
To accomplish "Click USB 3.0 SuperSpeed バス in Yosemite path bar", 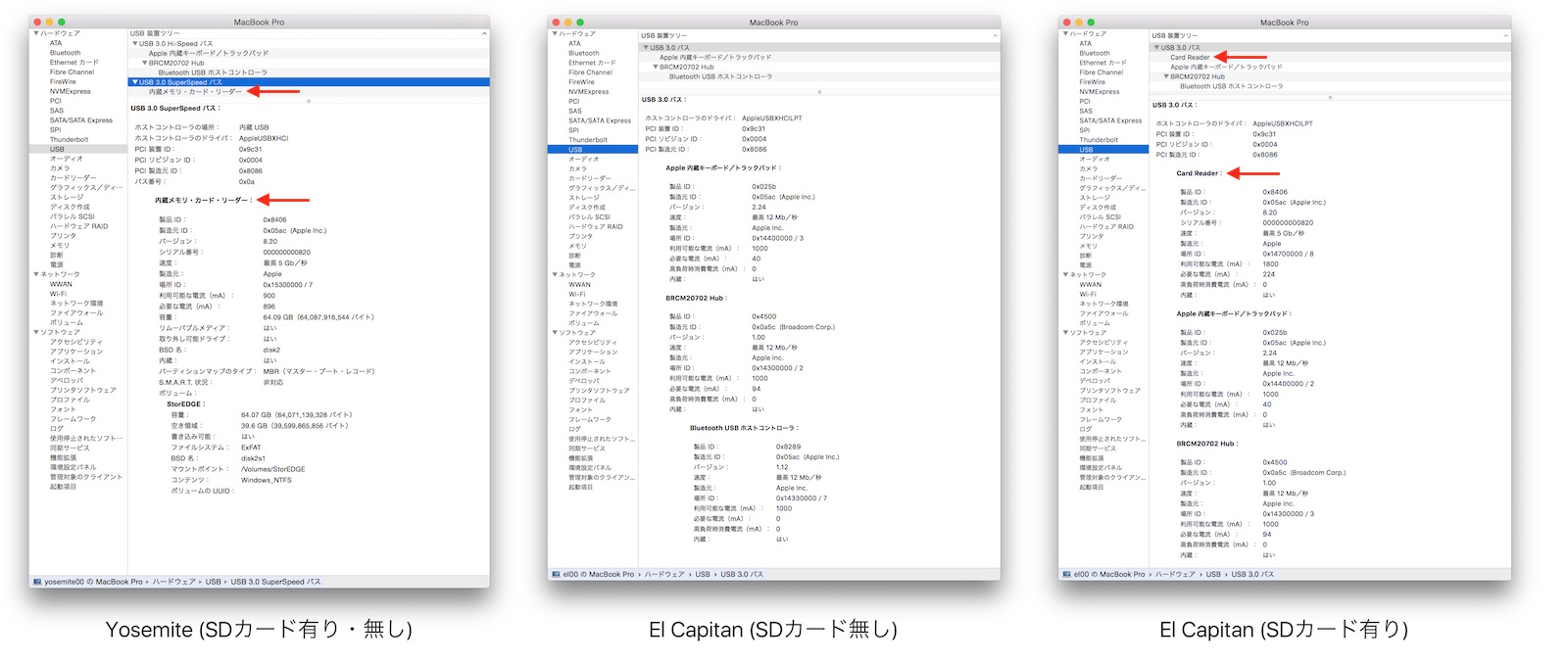I will pos(275,582).
